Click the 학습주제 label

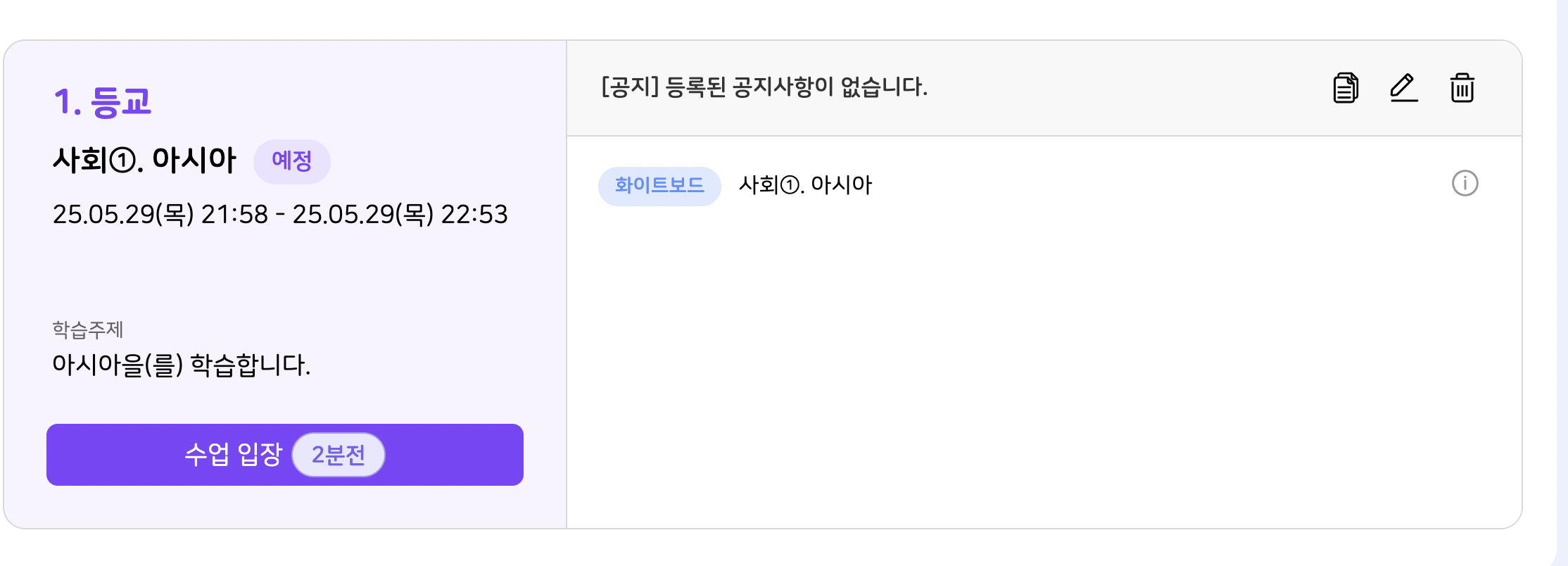click(88, 329)
